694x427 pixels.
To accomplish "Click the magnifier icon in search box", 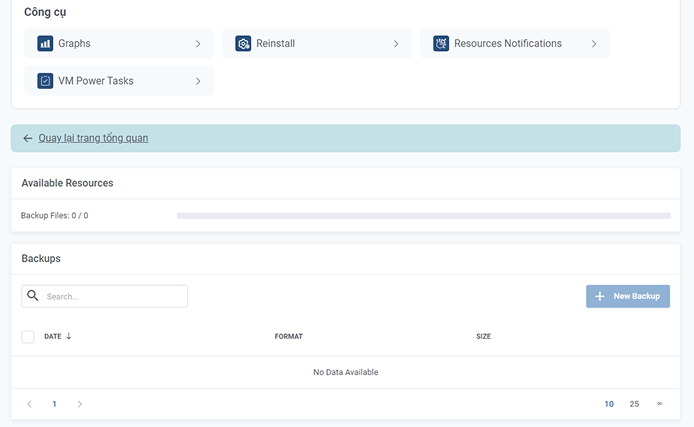I will (33, 296).
